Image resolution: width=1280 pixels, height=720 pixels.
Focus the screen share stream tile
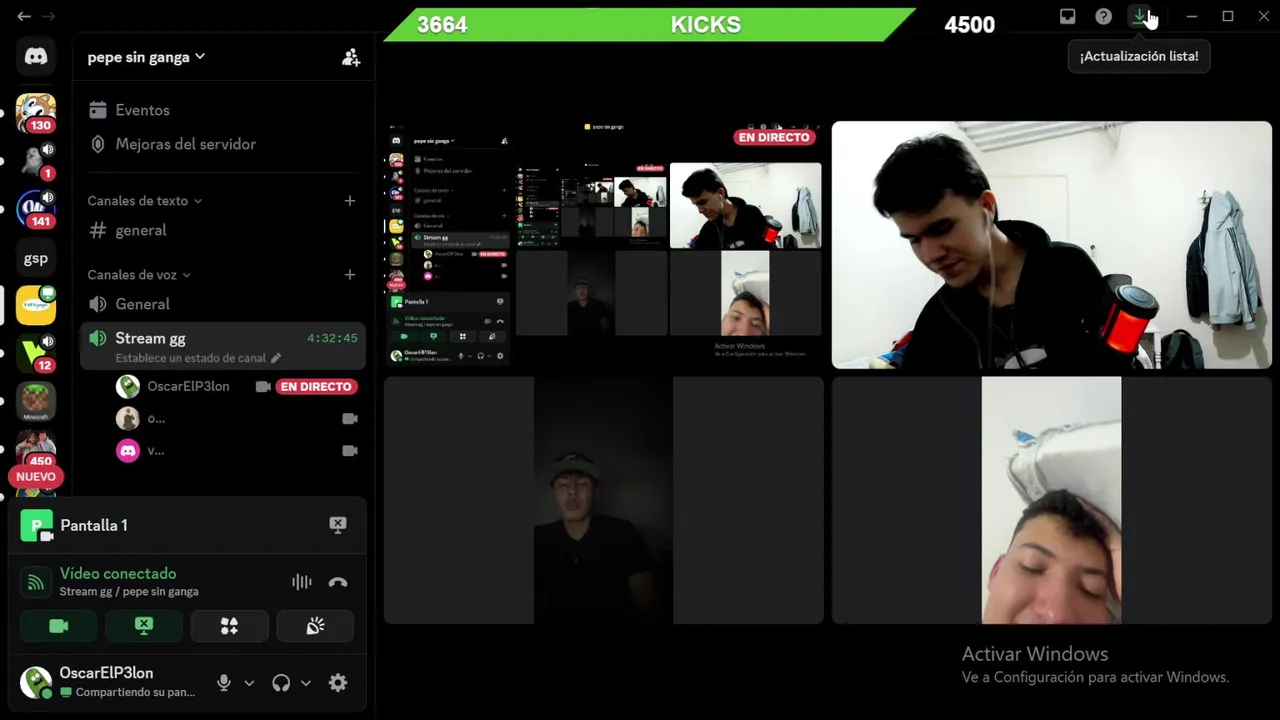(x=603, y=245)
